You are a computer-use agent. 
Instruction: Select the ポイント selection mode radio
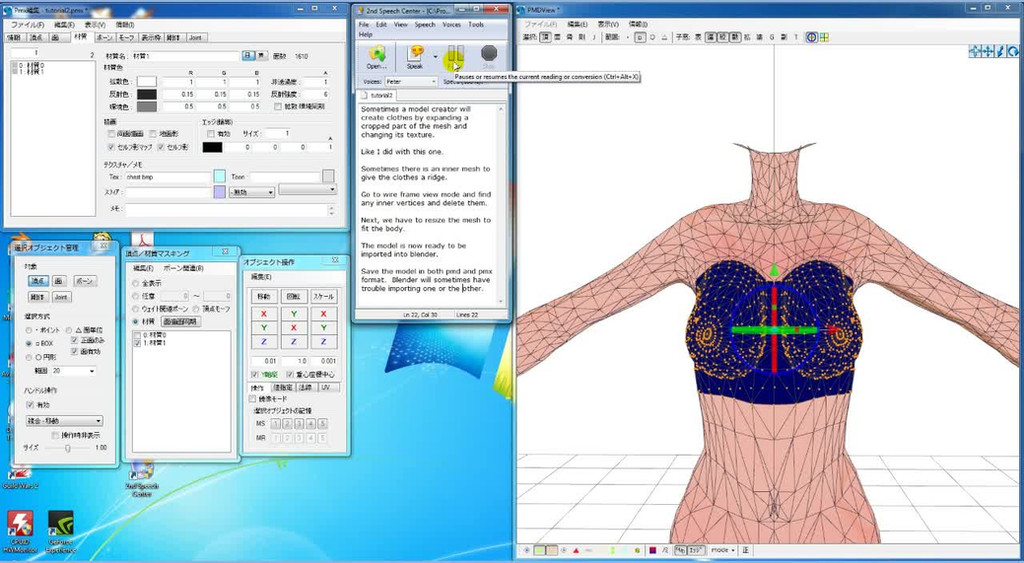(29, 330)
